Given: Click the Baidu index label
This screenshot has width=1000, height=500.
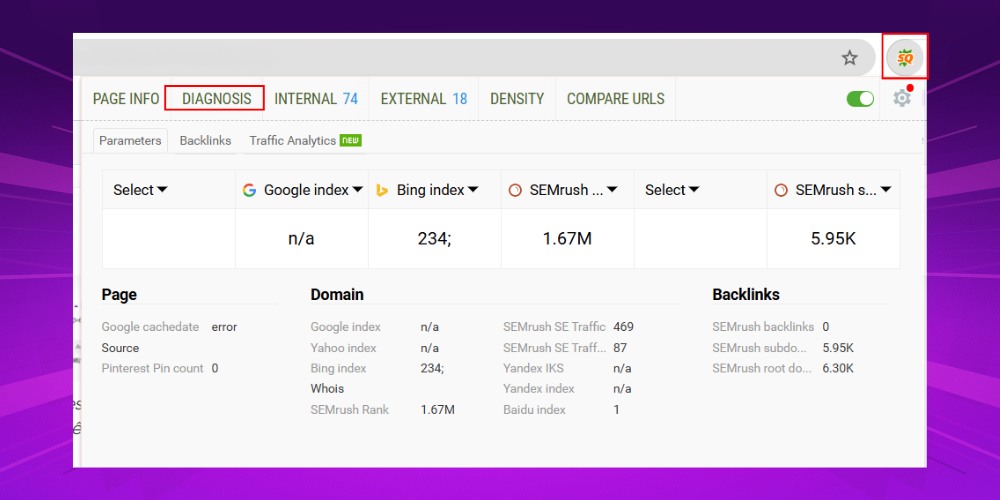Looking at the screenshot, I should coord(534,409).
